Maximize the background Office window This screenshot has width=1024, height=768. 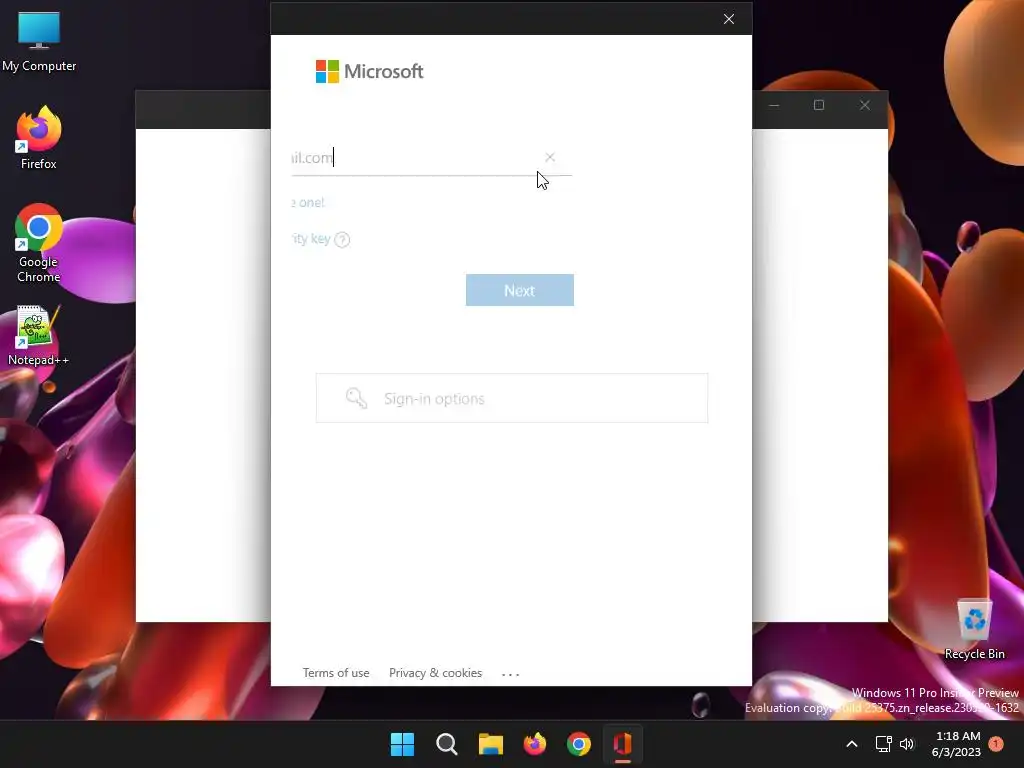click(819, 105)
